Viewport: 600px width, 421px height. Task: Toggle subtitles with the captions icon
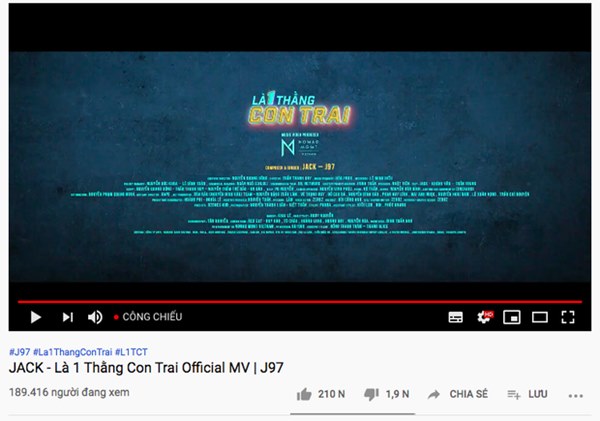[455, 317]
